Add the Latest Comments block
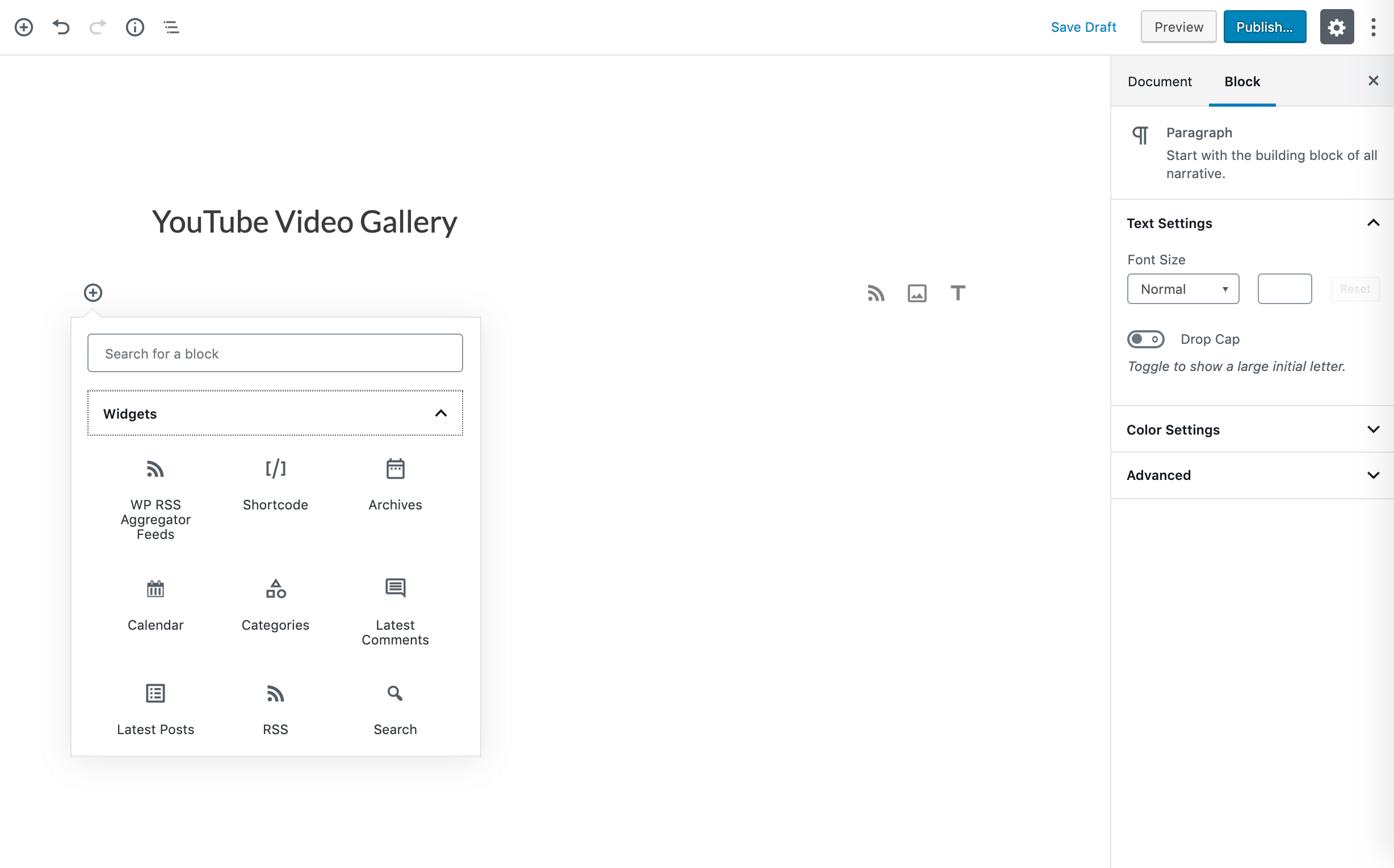Viewport: 1394px width, 868px height. click(x=395, y=612)
